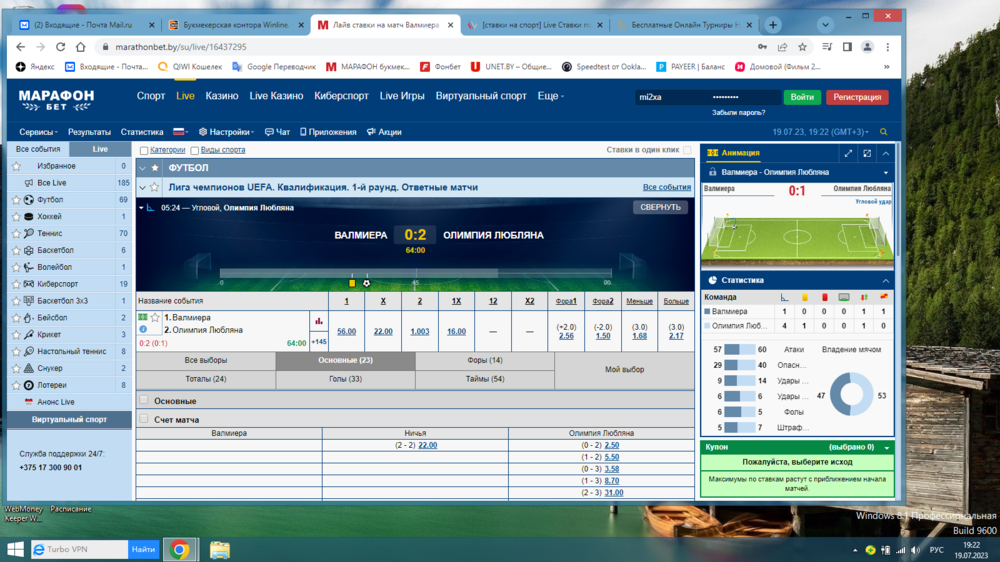Open Казино in the main menu
The image size is (1000, 562).
[x=221, y=96]
